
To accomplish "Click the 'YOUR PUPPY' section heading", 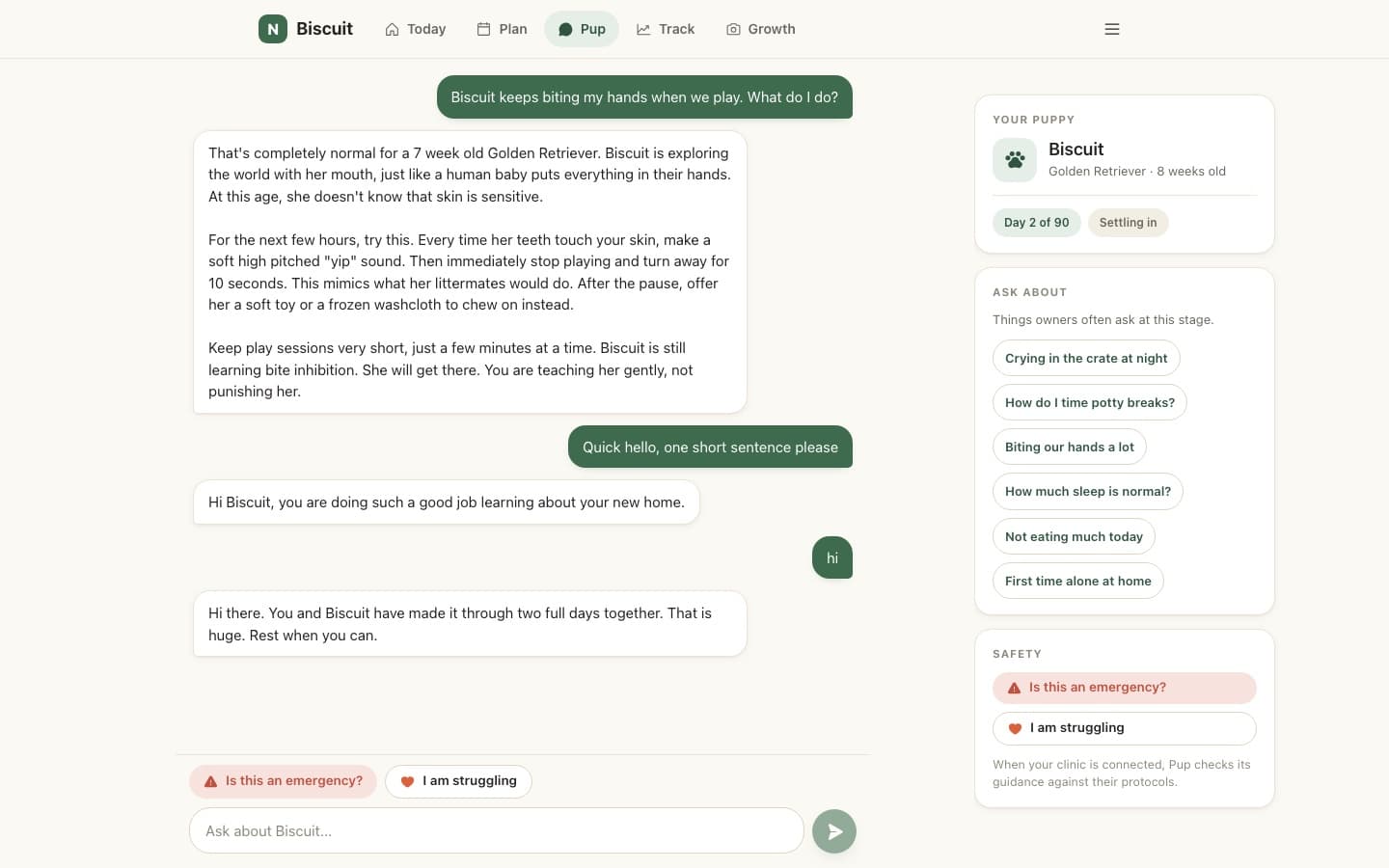I will tap(1033, 120).
